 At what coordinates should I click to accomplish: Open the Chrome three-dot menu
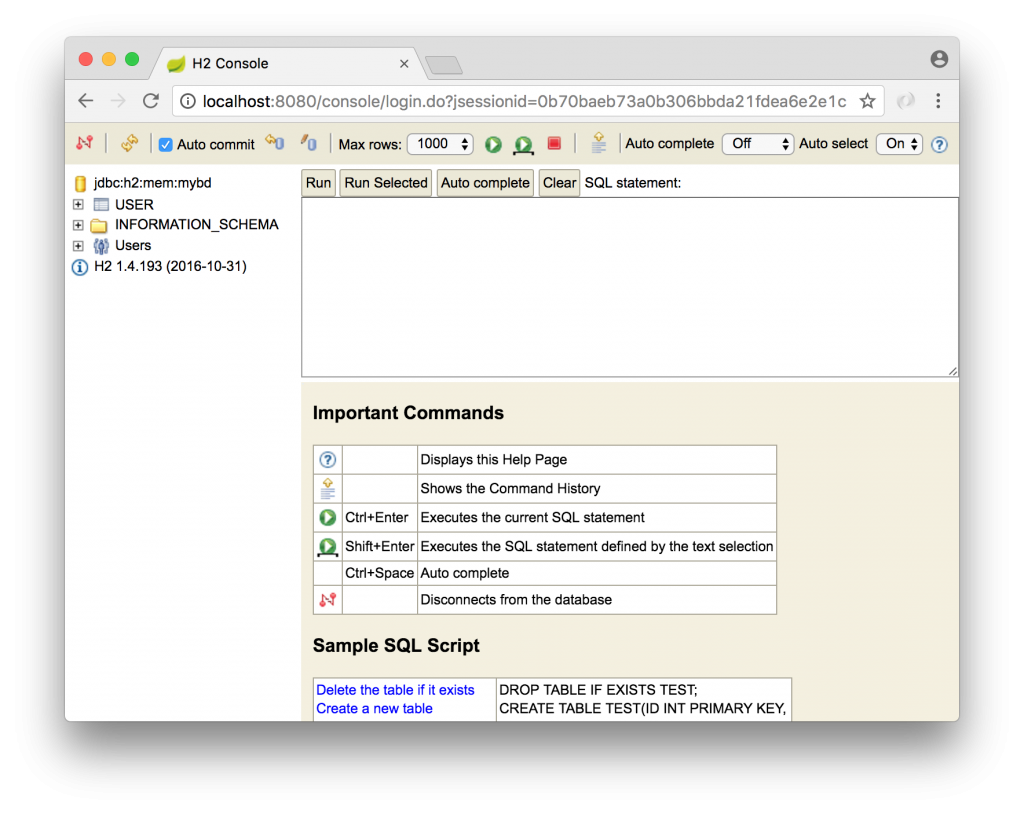point(938,101)
